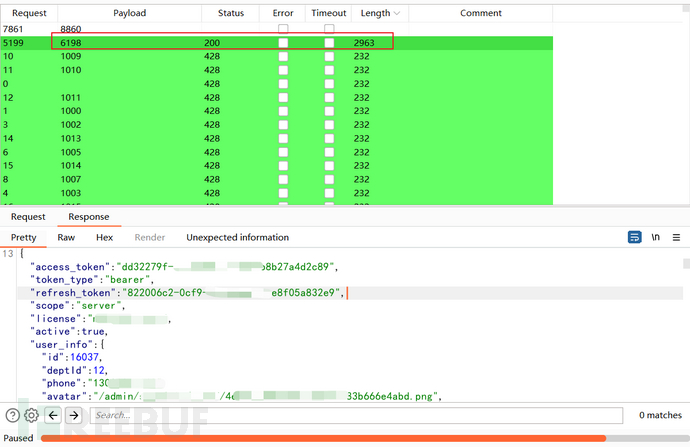Select request row 7861 in results table
Image resolution: width=690 pixels, height=447 pixels.
pos(276,29)
